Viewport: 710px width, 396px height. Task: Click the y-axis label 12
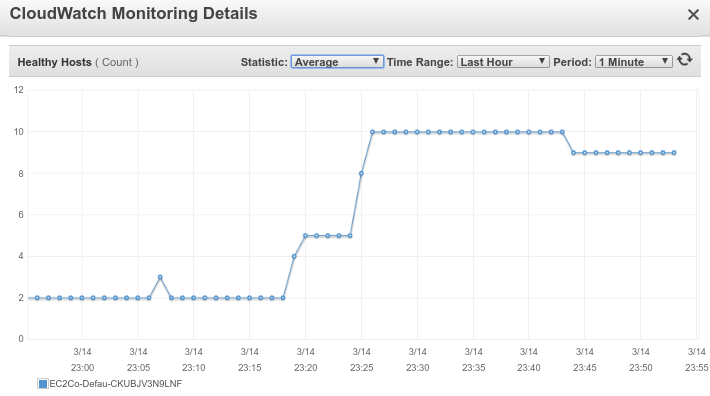pyautogui.click(x=19, y=90)
